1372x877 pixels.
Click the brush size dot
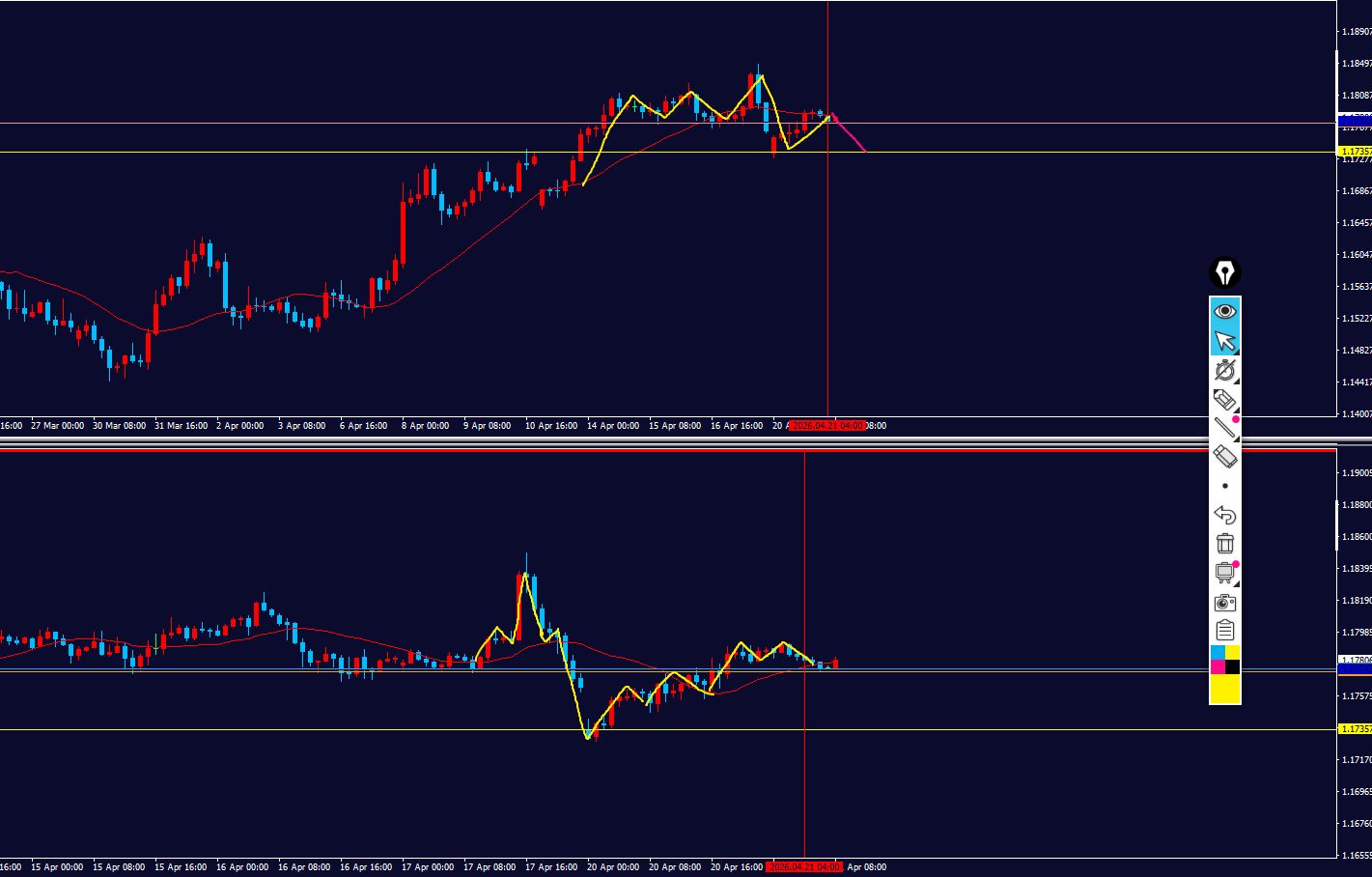click(1224, 486)
